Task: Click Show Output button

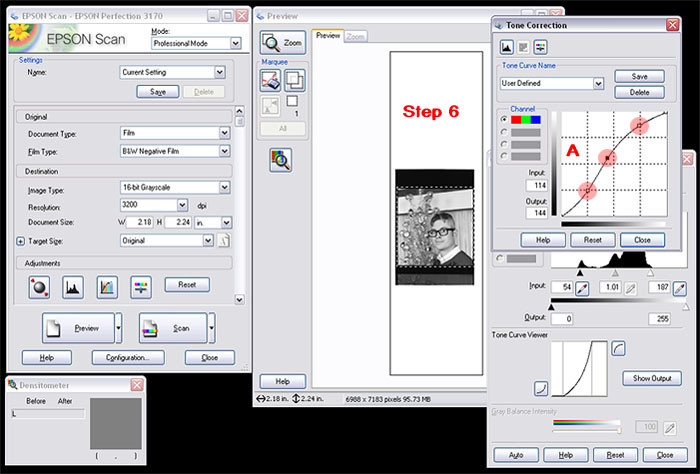Action: 652,378
